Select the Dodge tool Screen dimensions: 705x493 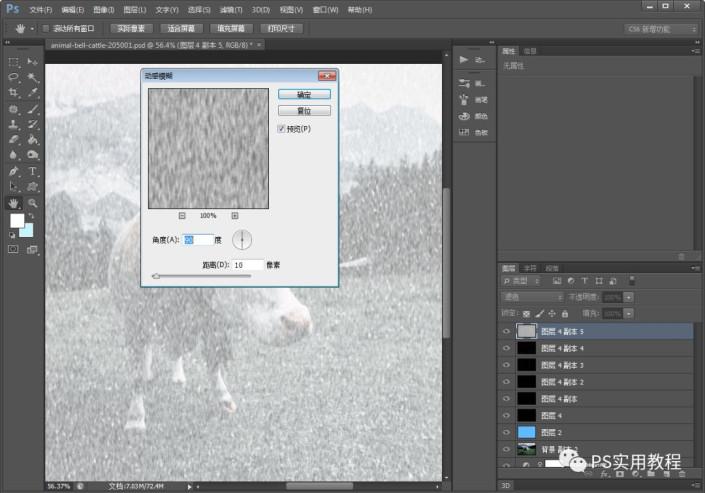click(x=32, y=155)
